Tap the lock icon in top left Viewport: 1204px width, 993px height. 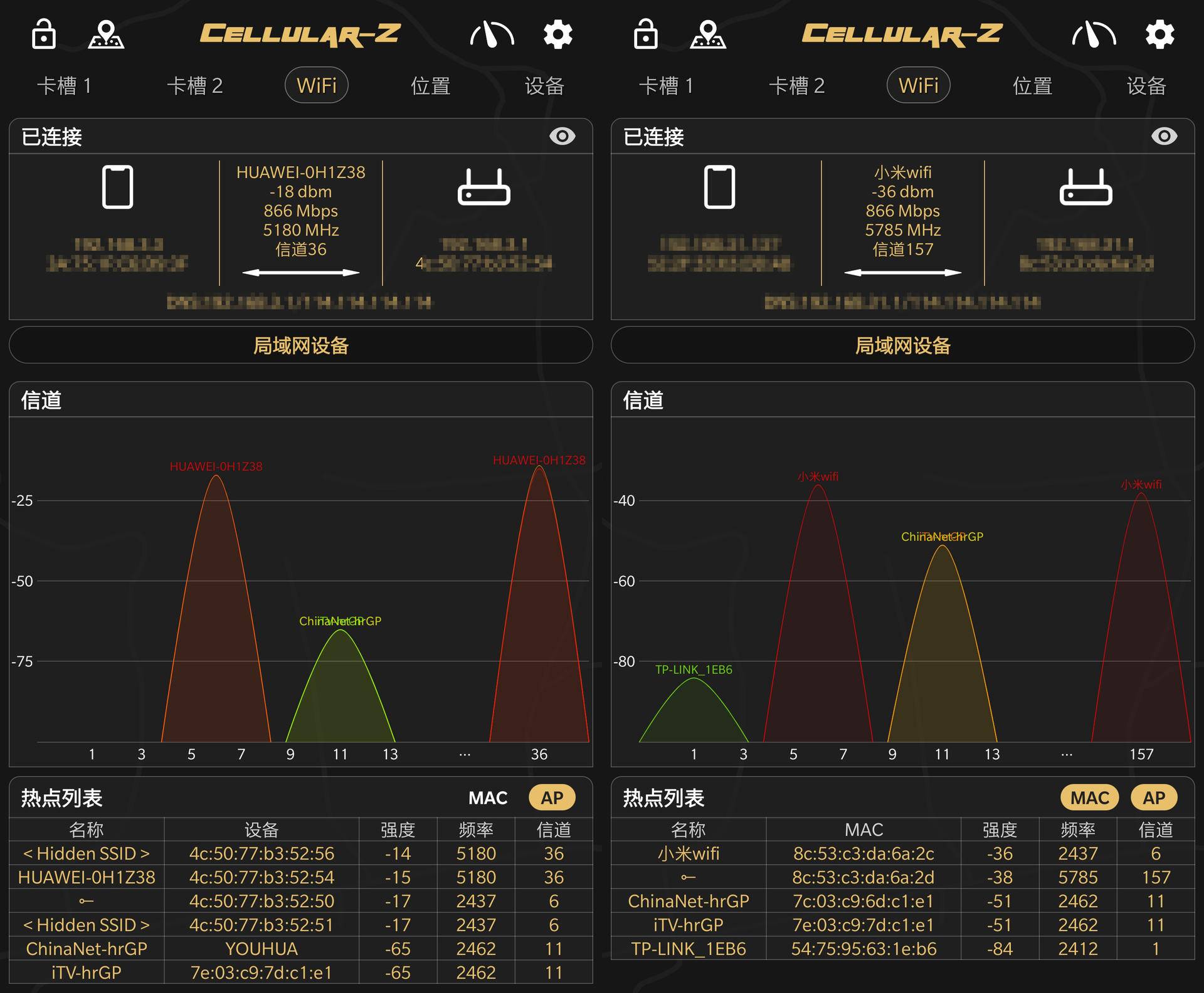tap(43, 34)
